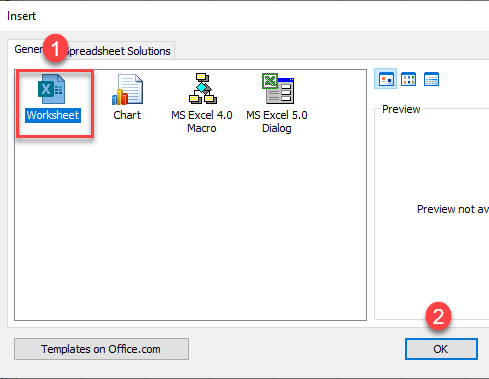
Task: Open the General tab
Action: (29, 50)
